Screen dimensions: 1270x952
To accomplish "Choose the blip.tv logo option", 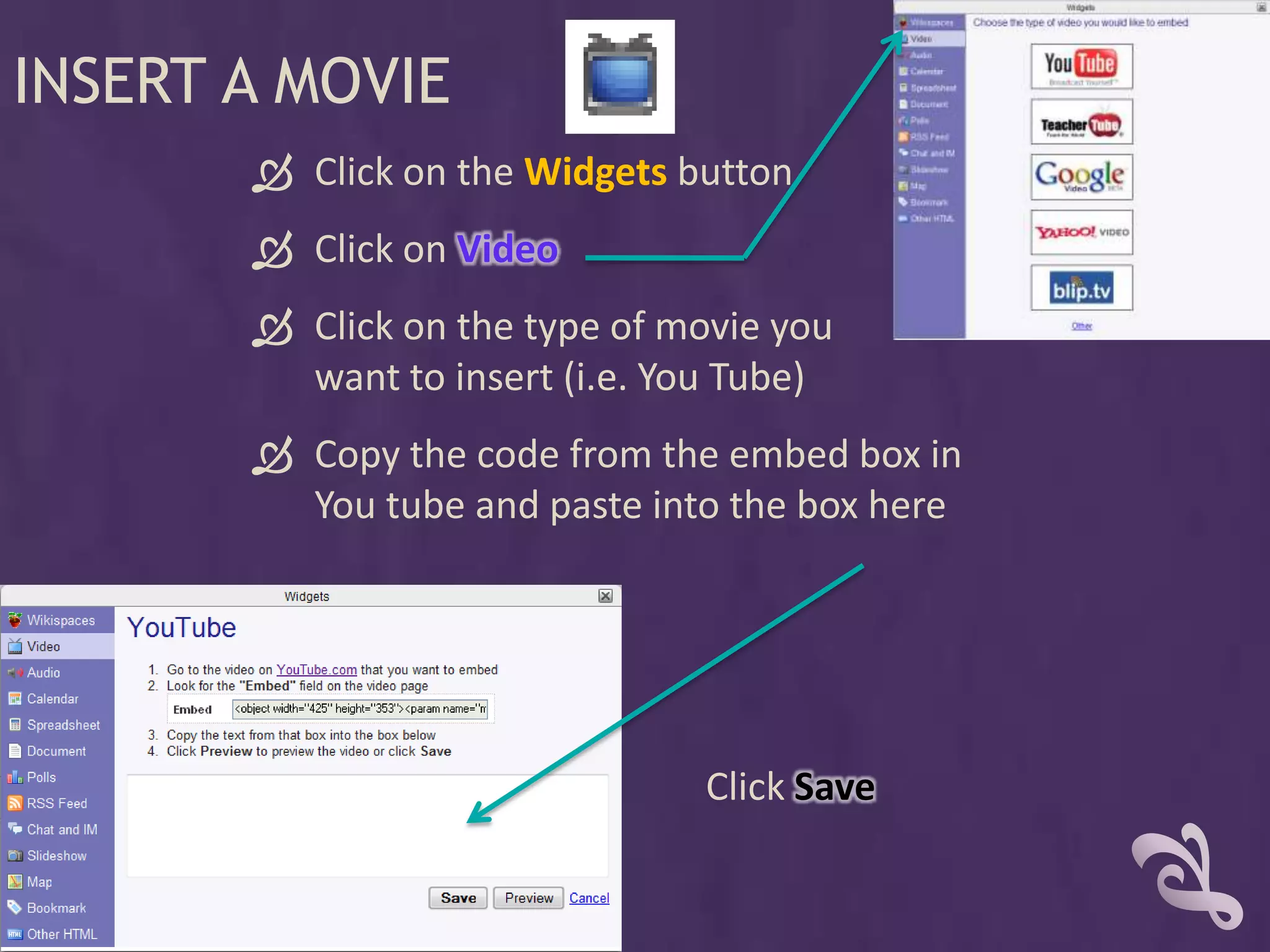I will (1081, 288).
